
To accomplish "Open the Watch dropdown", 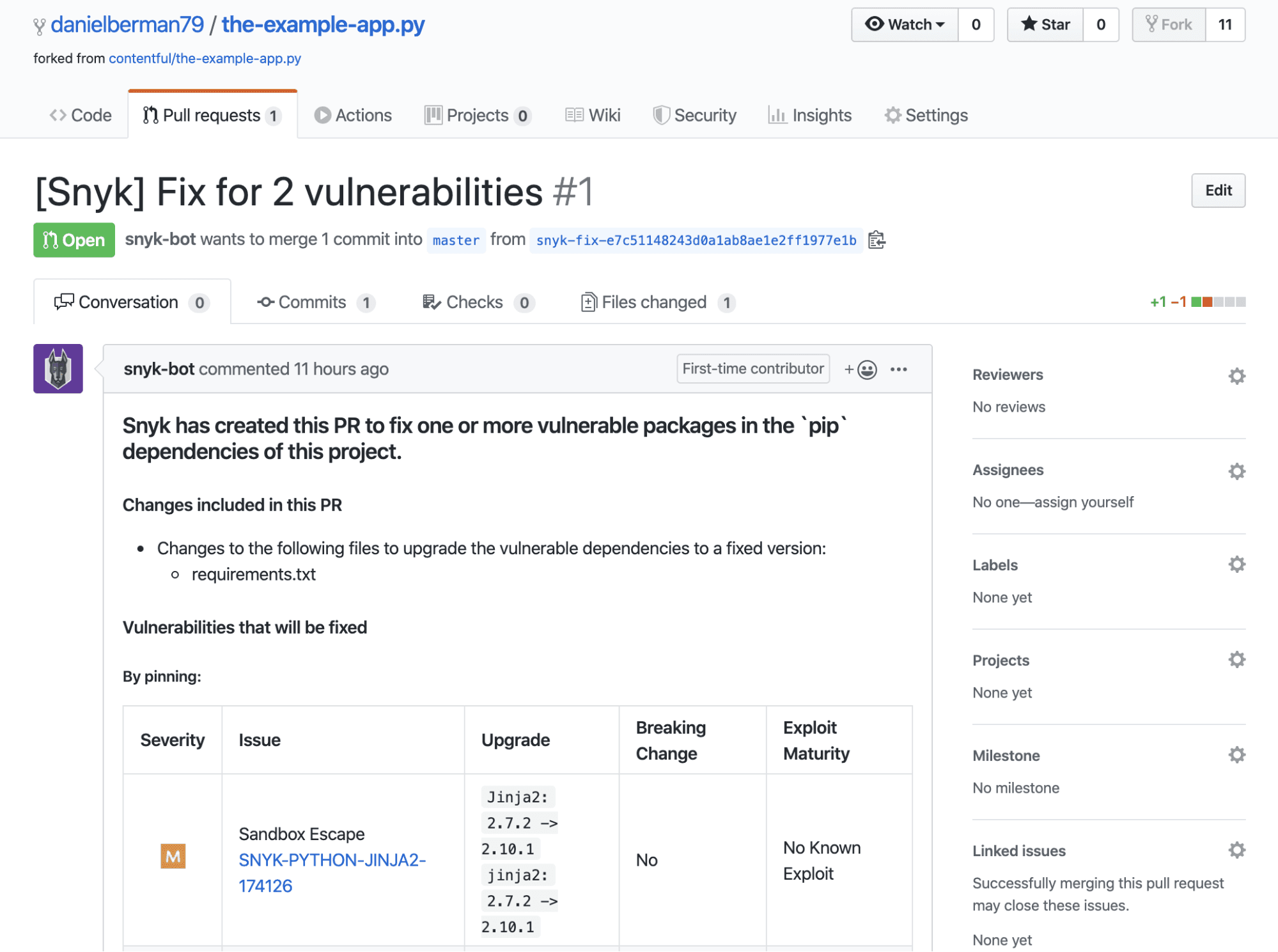I will pos(905,25).
